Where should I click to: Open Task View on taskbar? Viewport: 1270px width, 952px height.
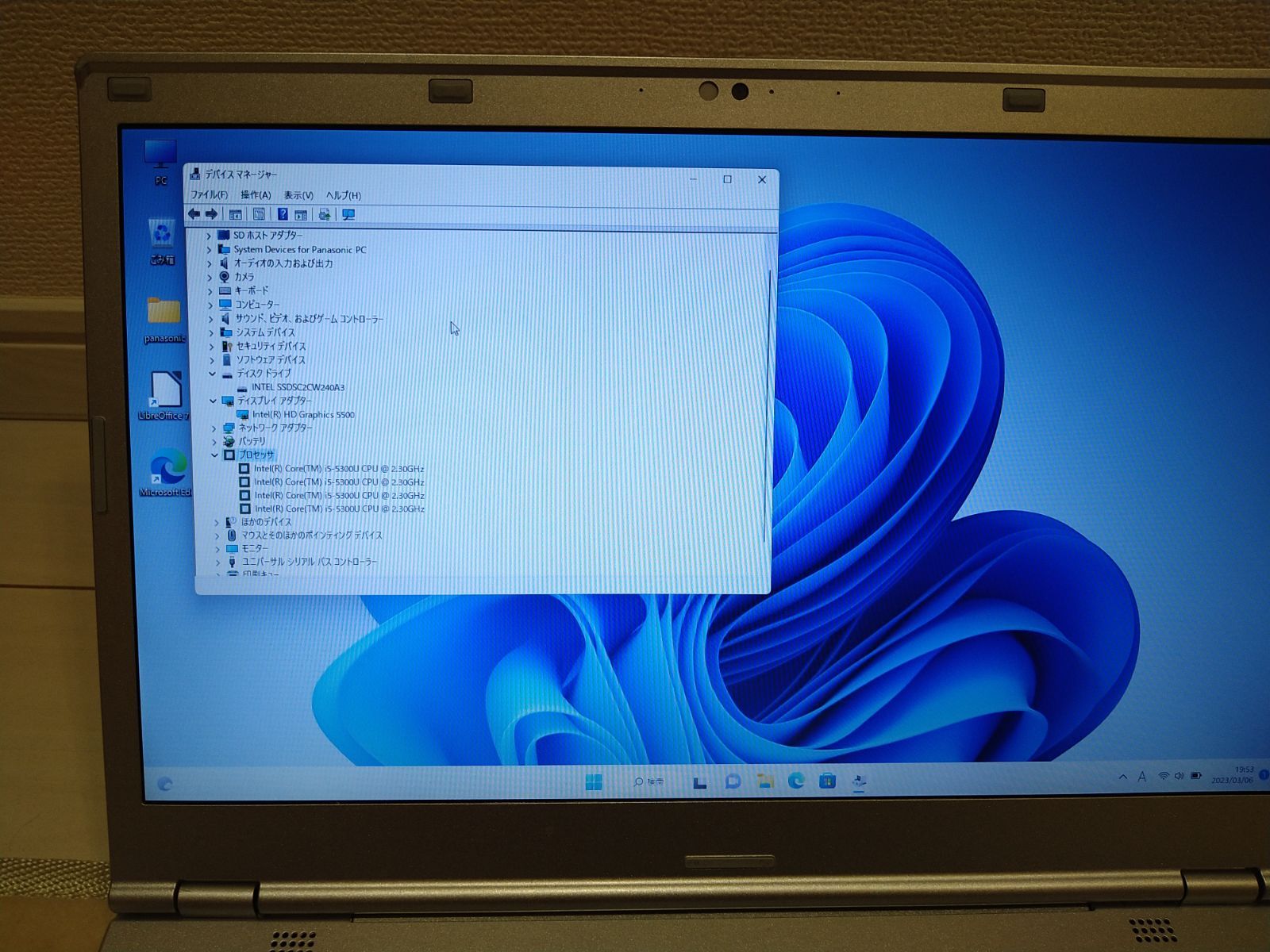click(x=699, y=783)
